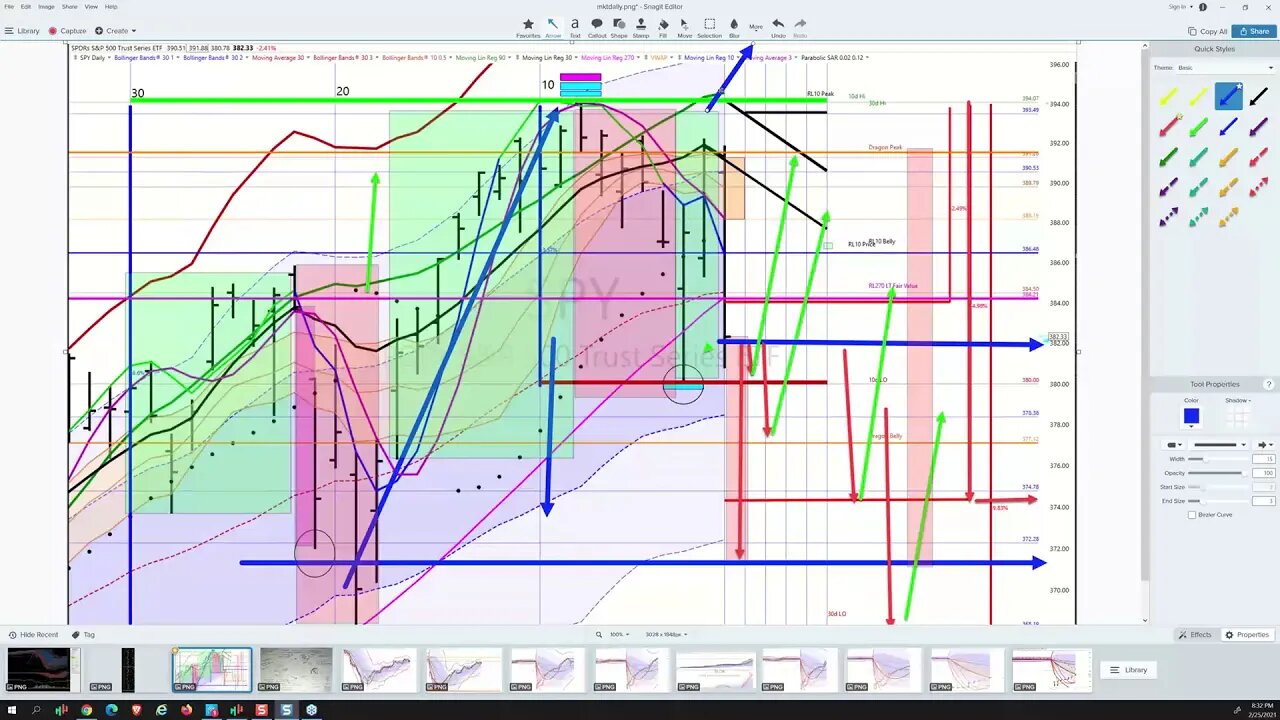
Task: Open the Windows Start menu
Action: 10,710
